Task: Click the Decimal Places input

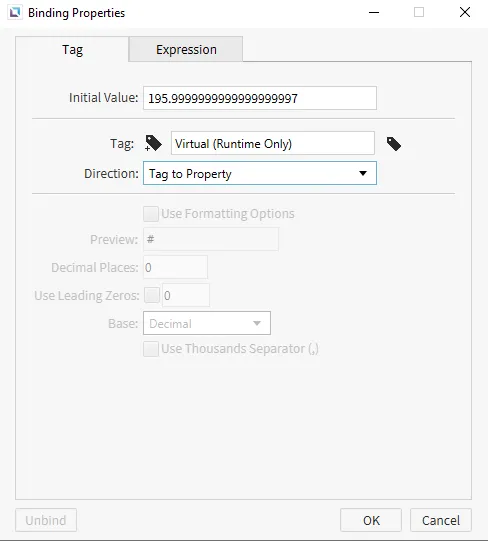Action: coord(175,267)
